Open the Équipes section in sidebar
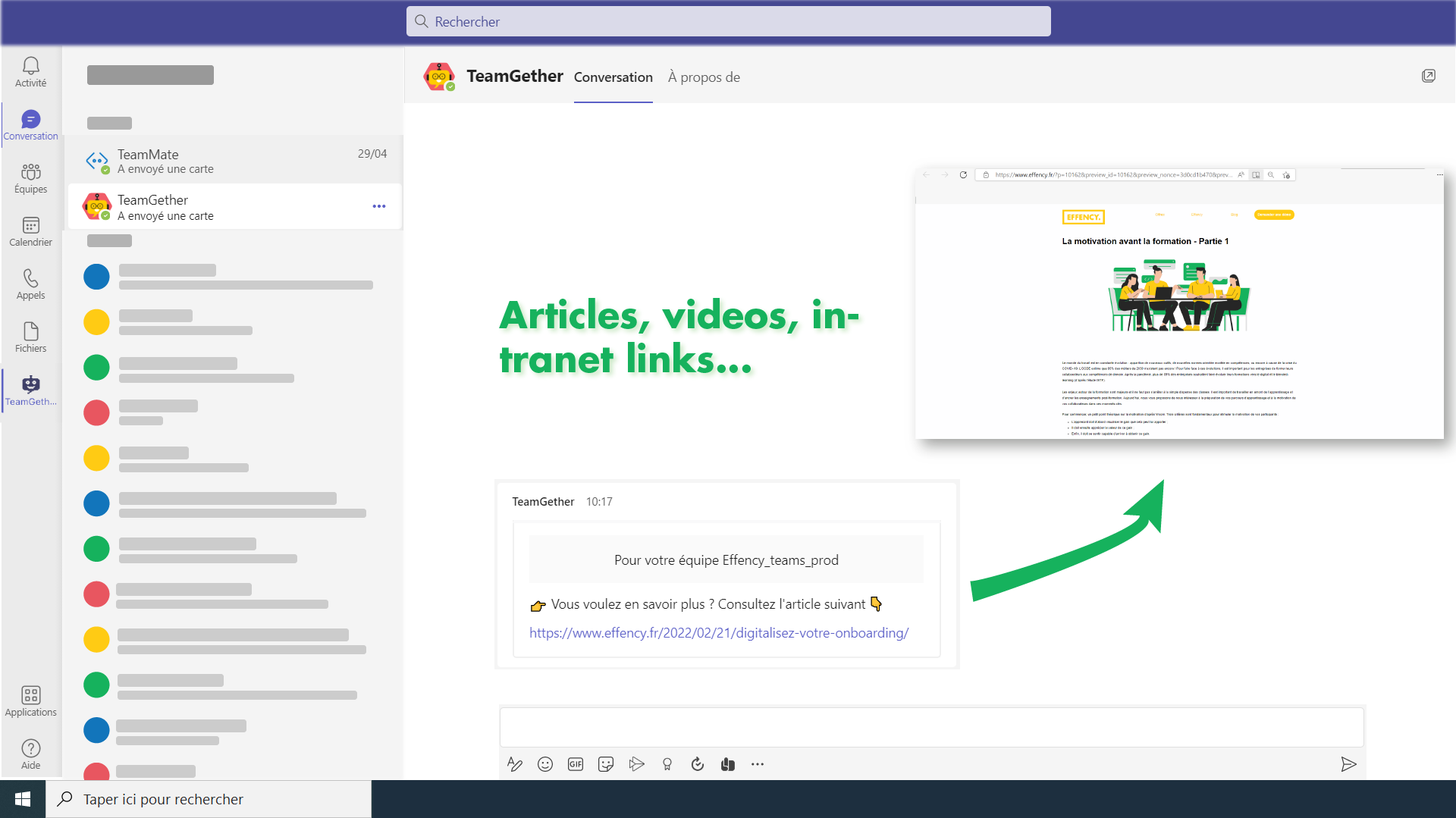This screenshot has width=1456, height=818. tap(30, 179)
